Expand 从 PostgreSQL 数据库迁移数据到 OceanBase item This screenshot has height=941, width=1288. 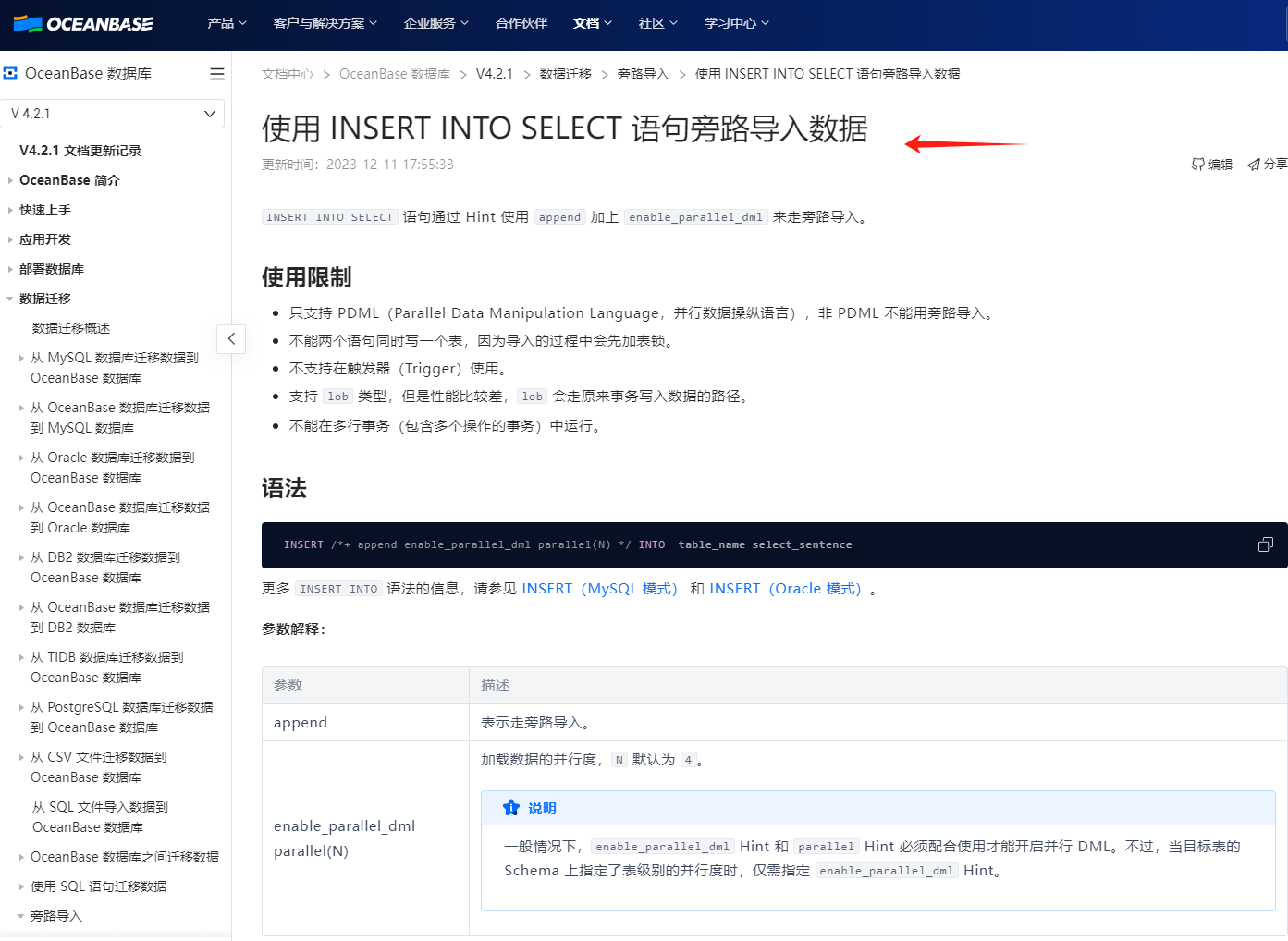(x=21, y=707)
